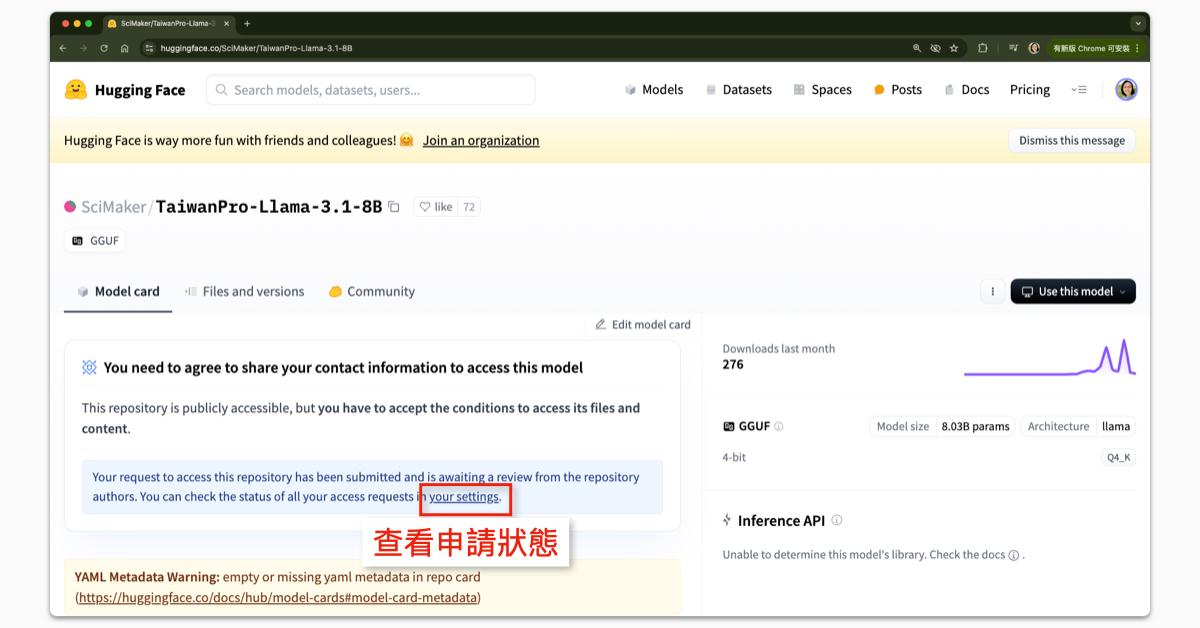Click the '4-bit' quantization label
This screenshot has height=628, width=1200.
[734, 457]
